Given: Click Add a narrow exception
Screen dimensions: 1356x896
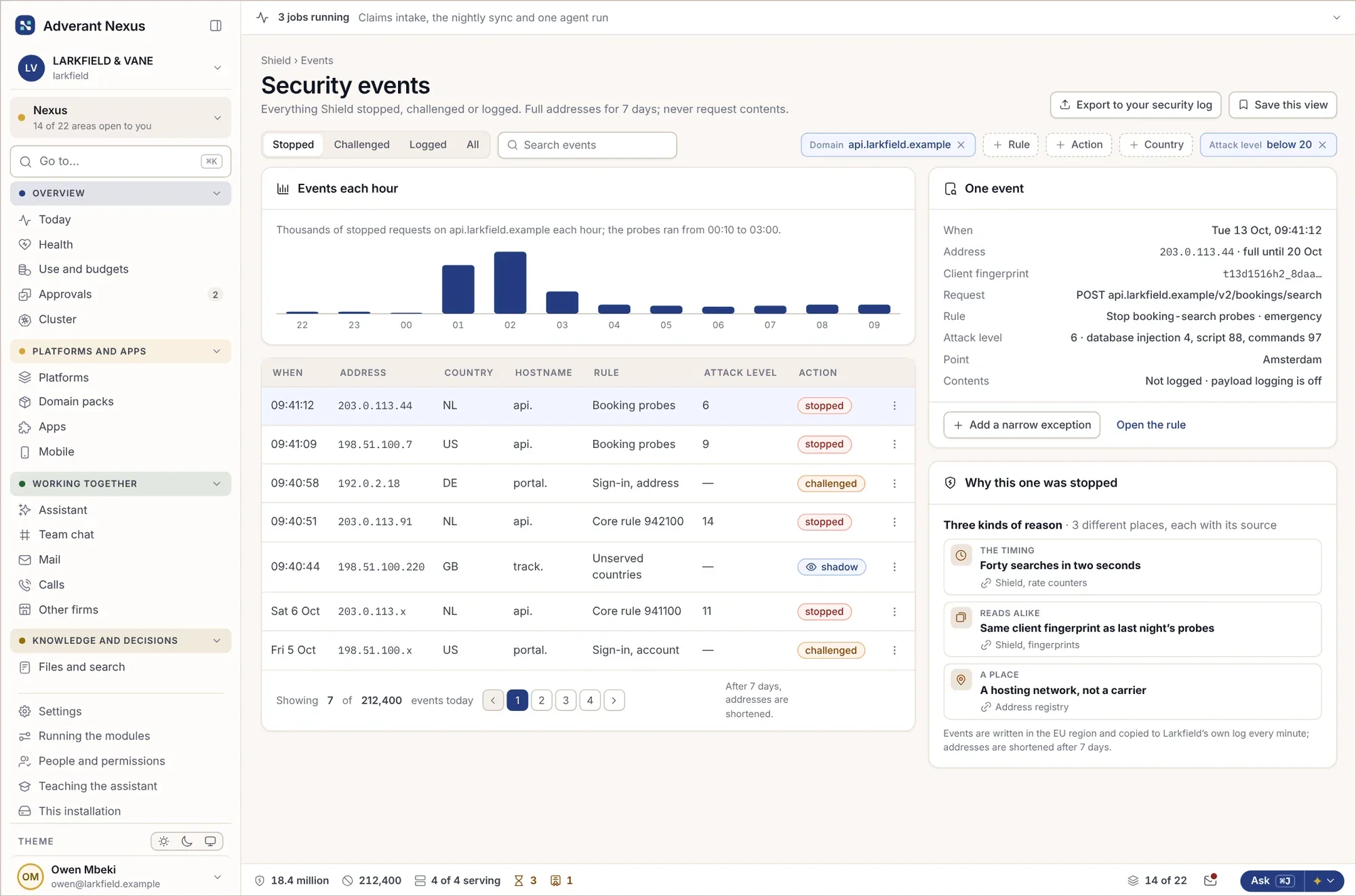Looking at the screenshot, I should 1022,425.
